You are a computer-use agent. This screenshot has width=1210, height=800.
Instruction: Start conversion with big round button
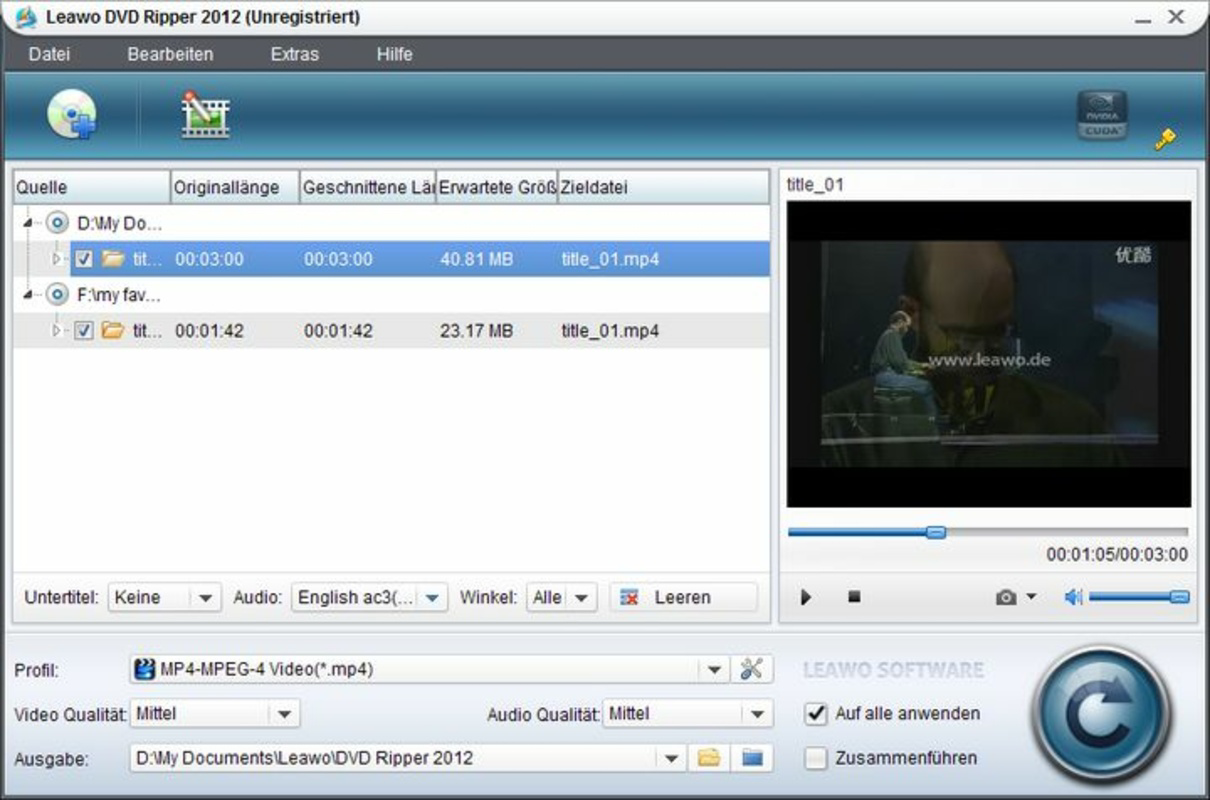(x=1101, y=714)
